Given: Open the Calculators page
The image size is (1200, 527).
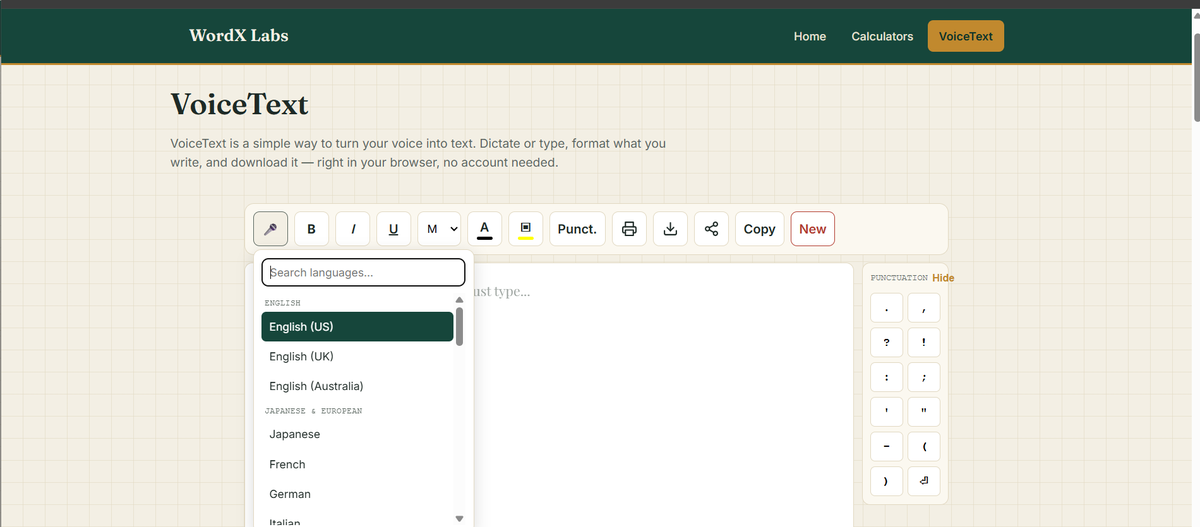Looking at the screenshot, I should click(x=882, y=36).
